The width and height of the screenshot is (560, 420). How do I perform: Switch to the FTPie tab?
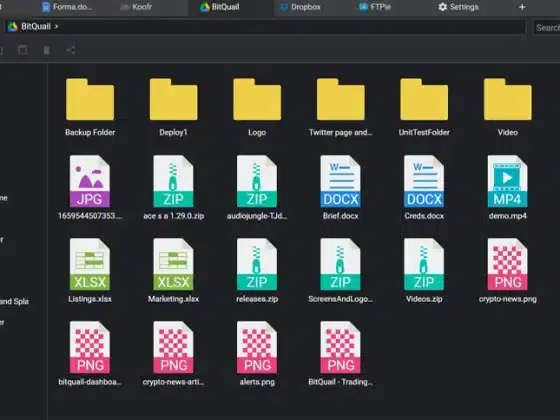point(375,7)
